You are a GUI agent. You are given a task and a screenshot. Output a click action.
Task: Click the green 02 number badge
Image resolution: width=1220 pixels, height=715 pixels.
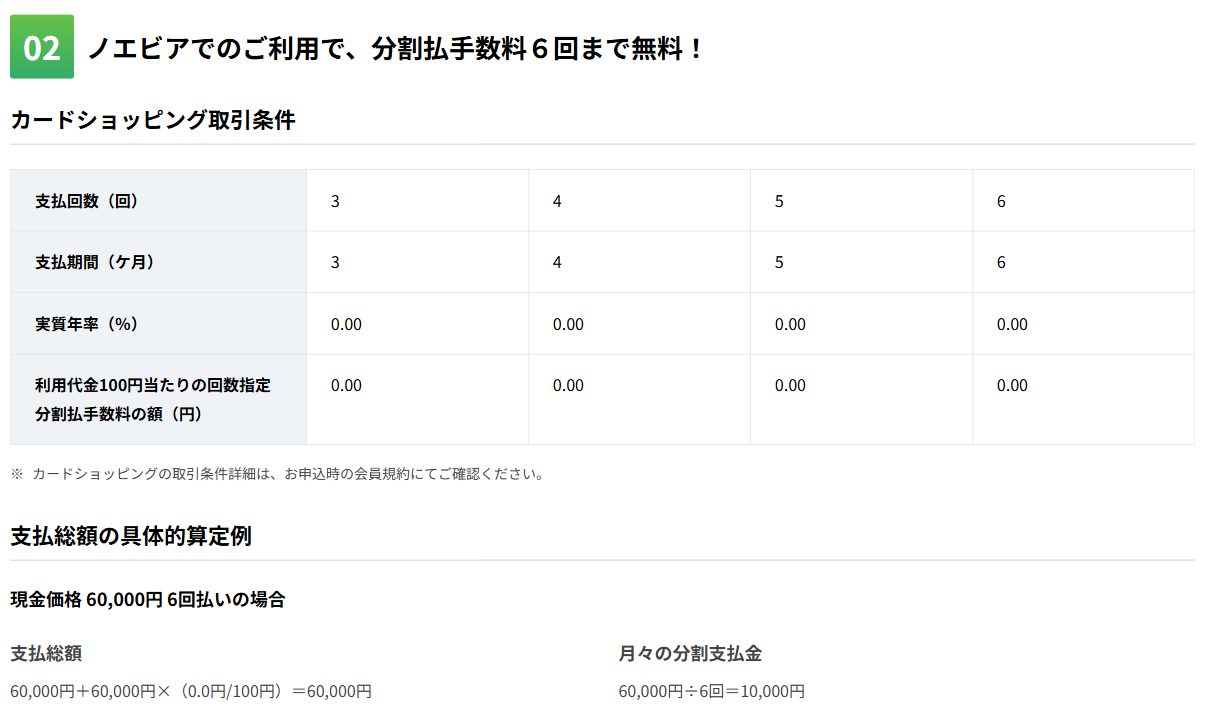[42, 47]
